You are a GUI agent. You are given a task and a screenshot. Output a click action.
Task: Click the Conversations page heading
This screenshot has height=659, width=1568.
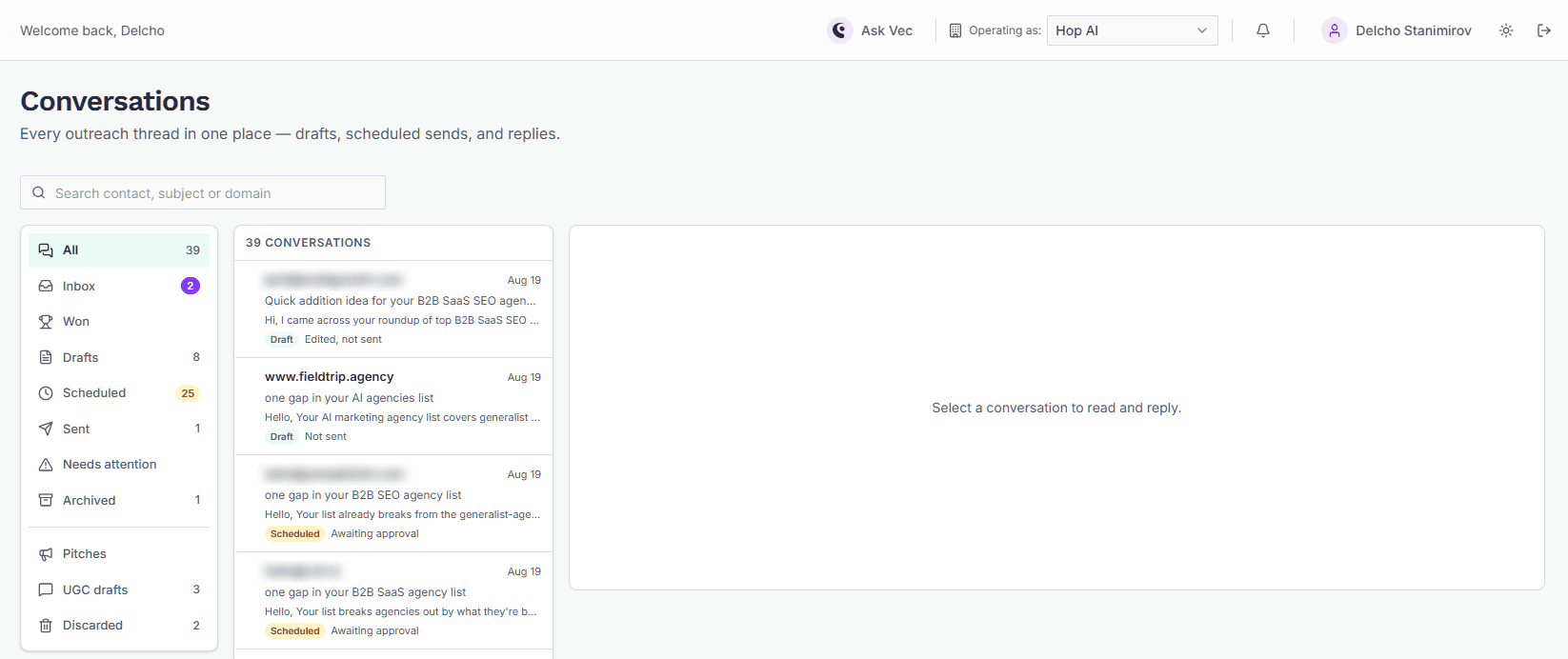pyautogui.click(x=115, y=101)
